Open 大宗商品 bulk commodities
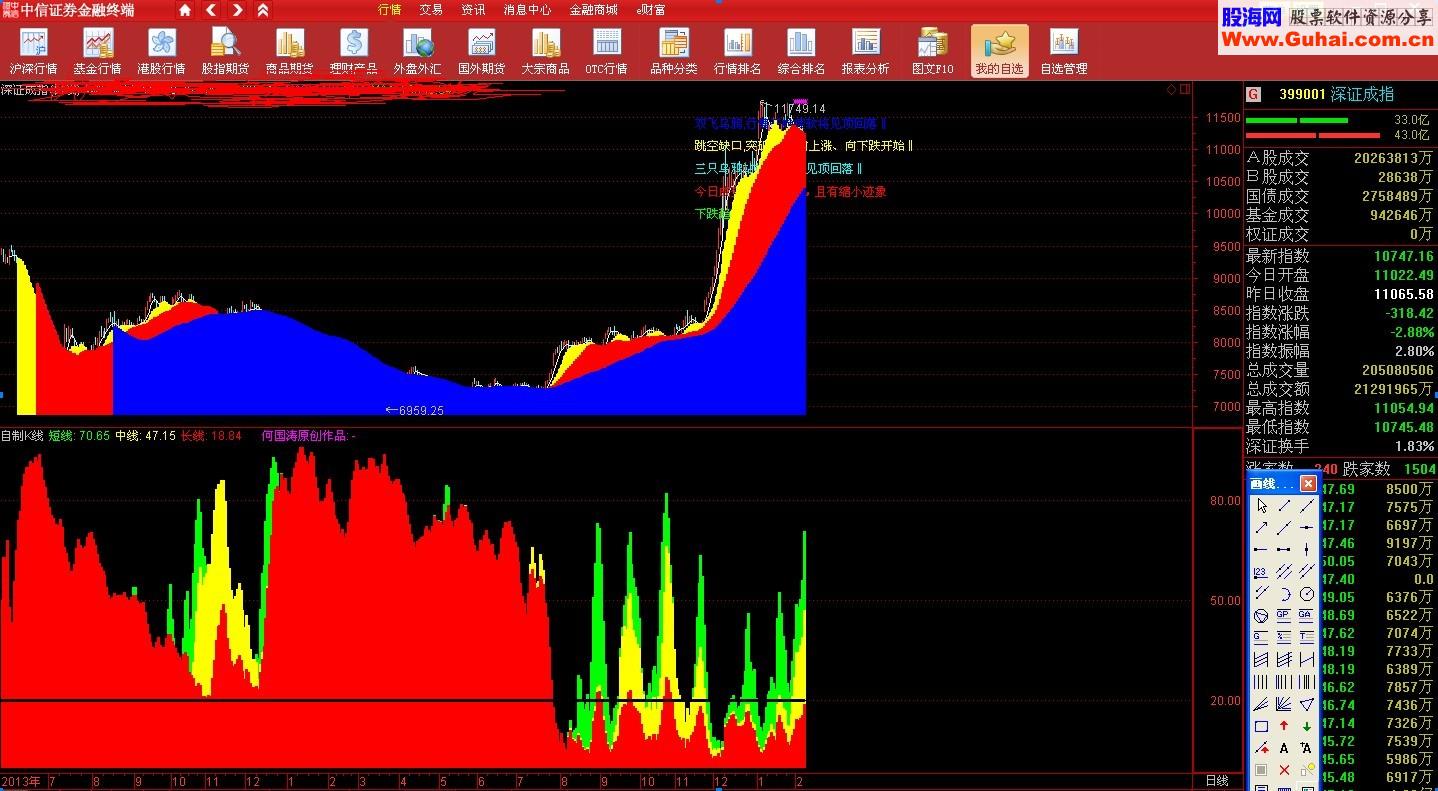 tap(545, 50)
